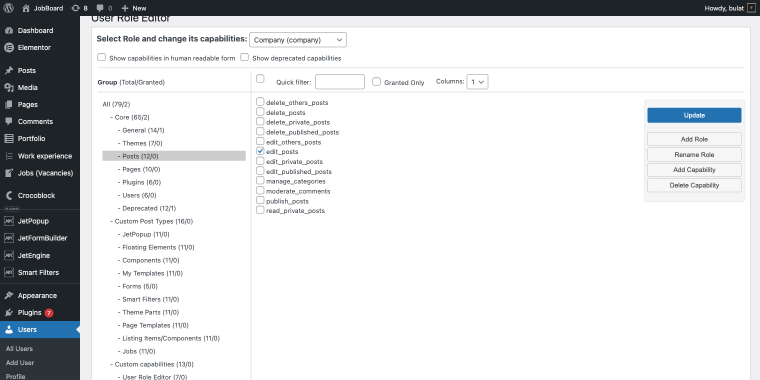Screen dimensions: 760x380
Task: Click the Posts pin icon in sidebar
Action: point(9,70)
